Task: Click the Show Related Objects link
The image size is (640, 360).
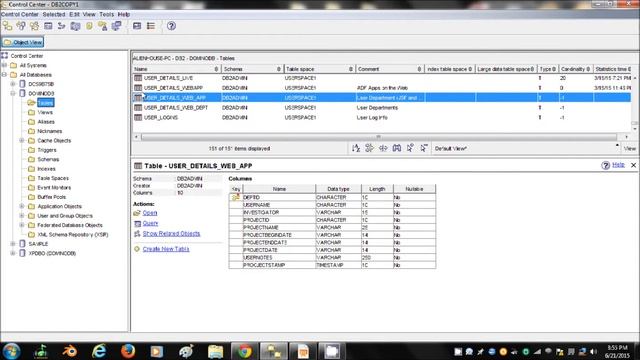Action: click(171, 233)
